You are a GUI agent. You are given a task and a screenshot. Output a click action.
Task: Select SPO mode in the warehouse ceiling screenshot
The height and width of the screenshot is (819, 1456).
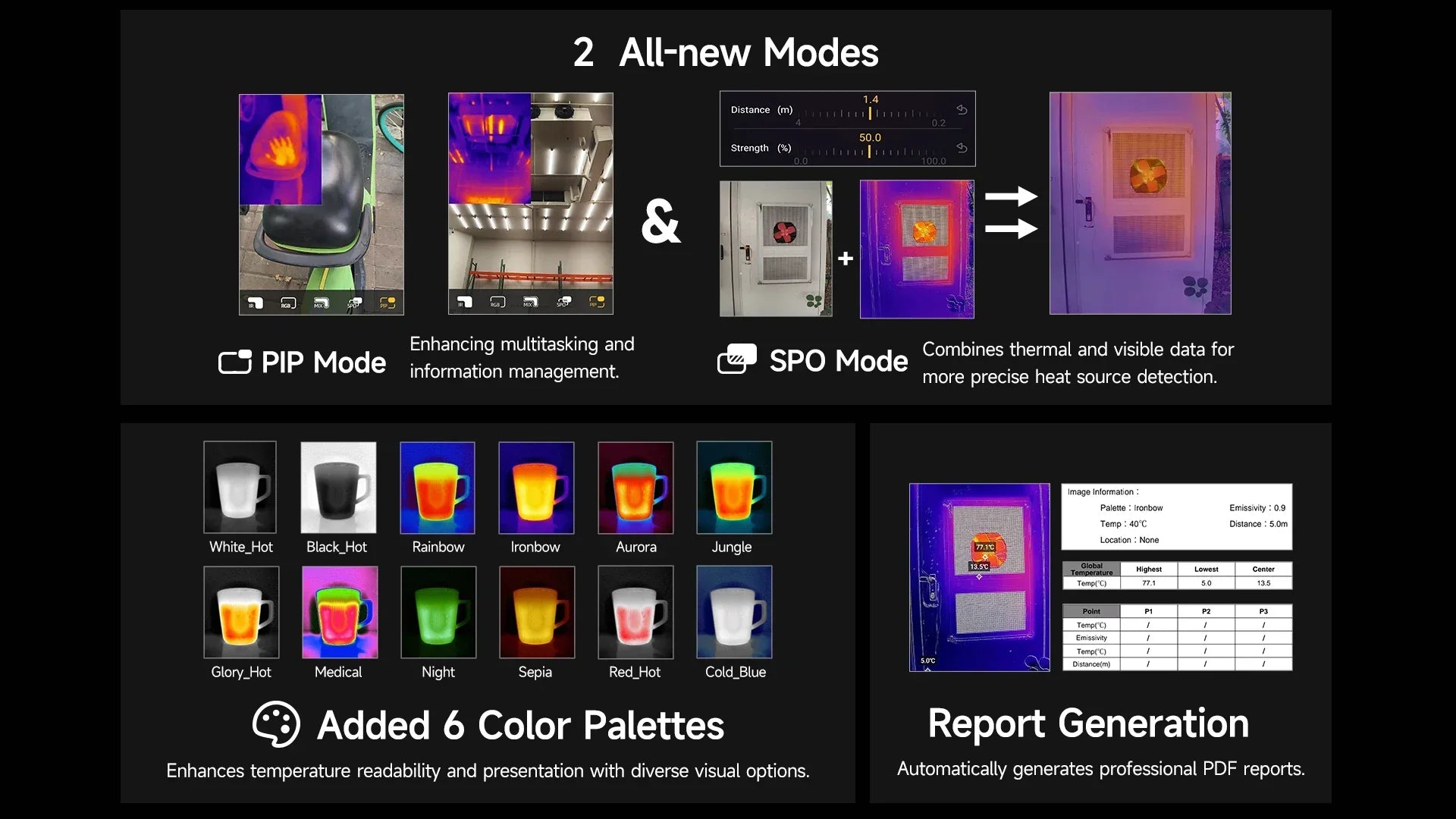coord(563,302)
